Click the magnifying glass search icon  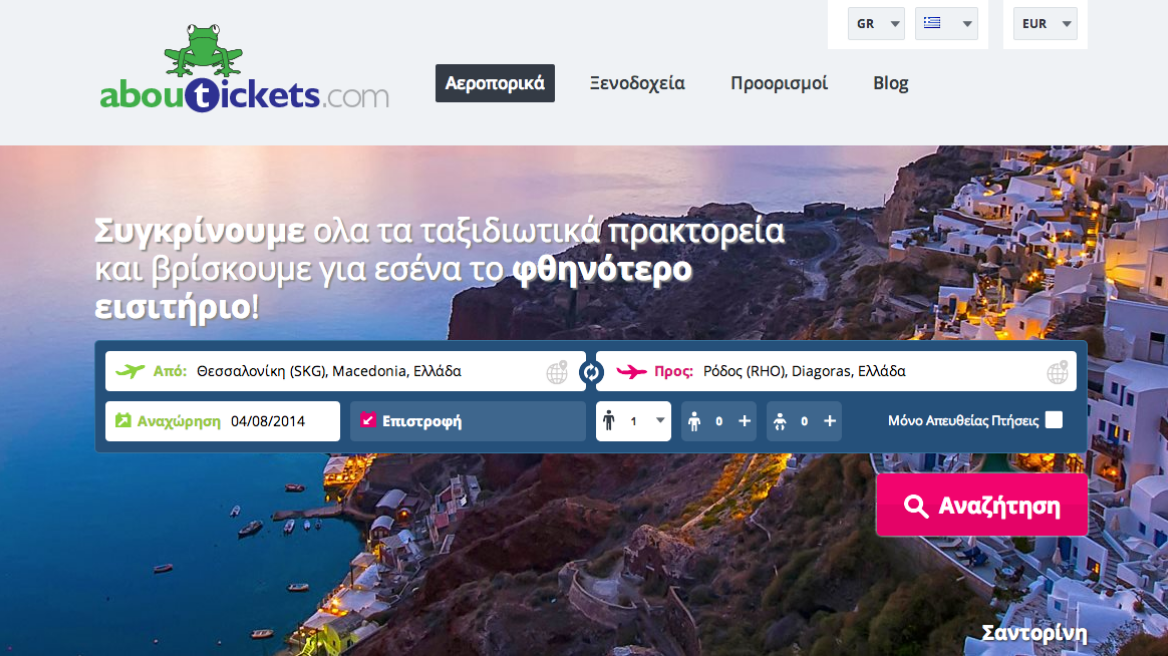coord(915,505)
